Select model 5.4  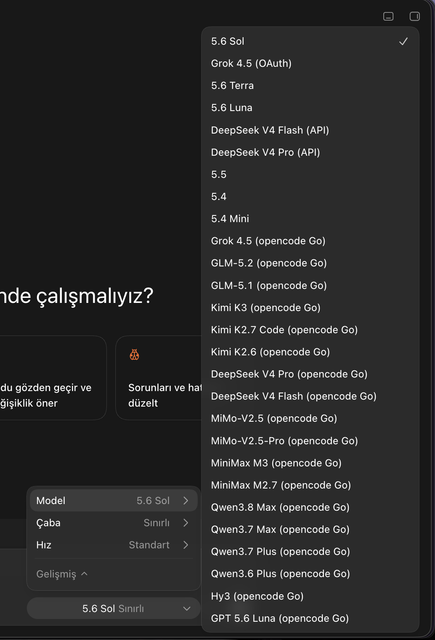tap(310, 196)
